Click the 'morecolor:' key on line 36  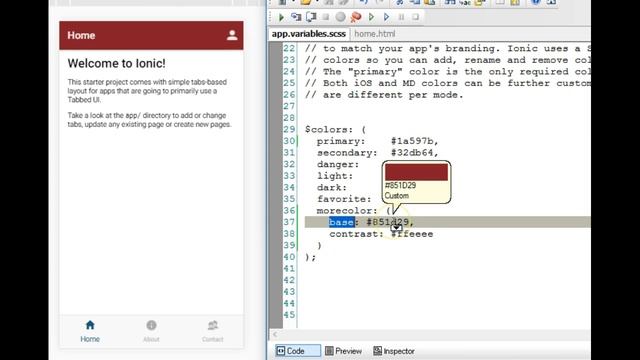tap(347, 211)
